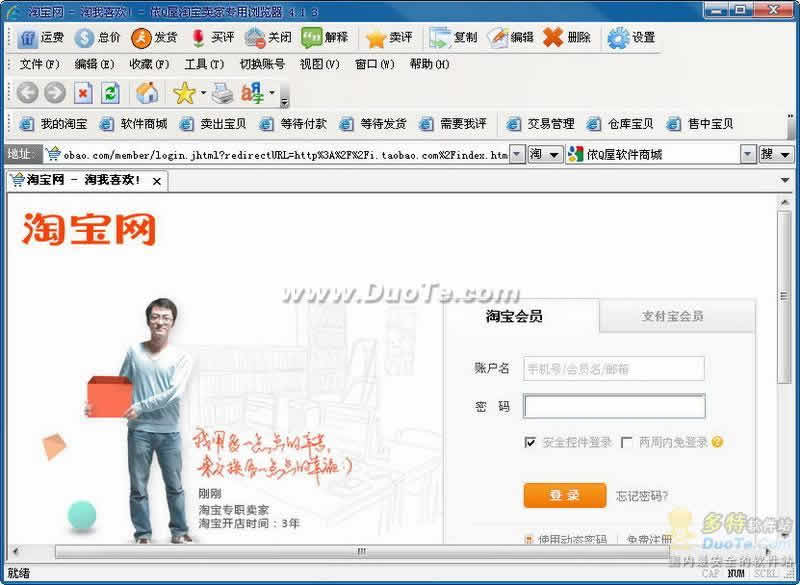This screenshot has height=585, width=800.
Task: Click the 删除 delete red X icon
Action: (x=567, y=38)
